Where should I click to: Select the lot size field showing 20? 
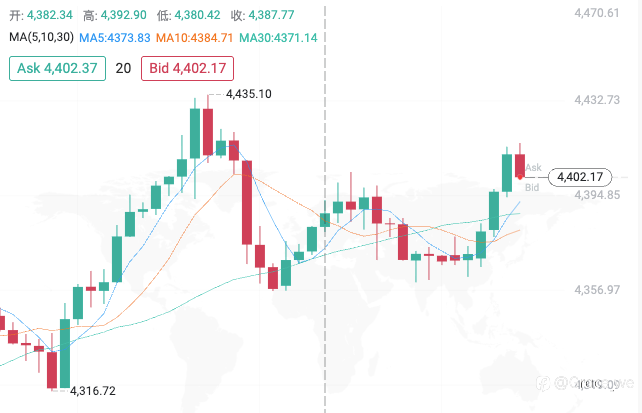(x=123, y=68)
